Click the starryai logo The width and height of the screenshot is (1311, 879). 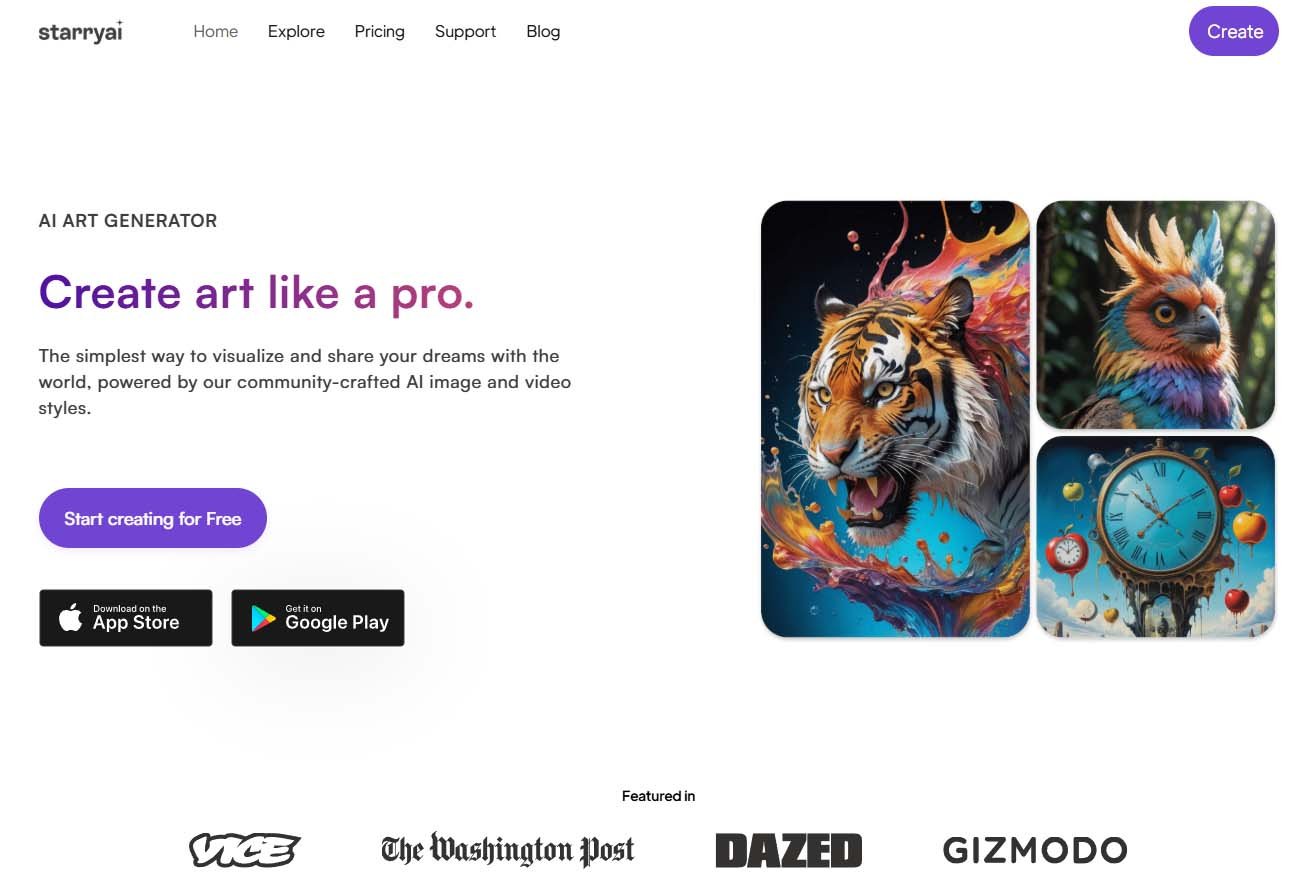click(x=81, y=31)
